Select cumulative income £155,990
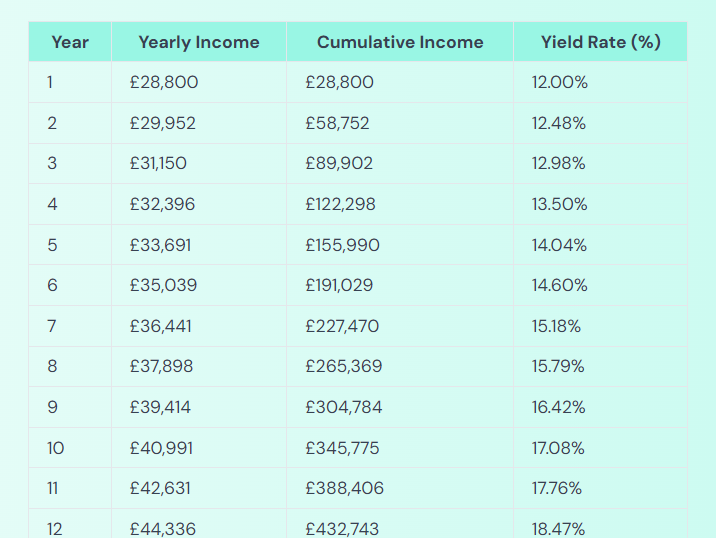716x538 pixels. [342, 245]
